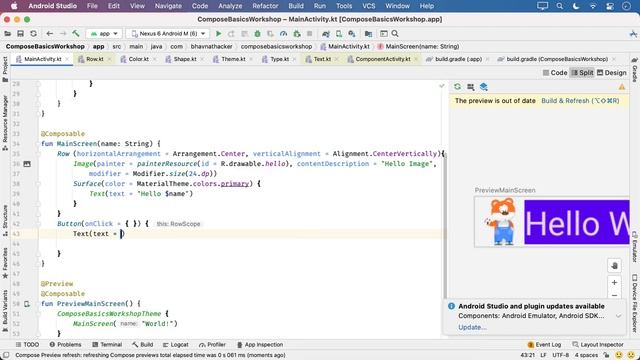Toggle the Project tool window

pyautogui.click(x=5, y=69)
